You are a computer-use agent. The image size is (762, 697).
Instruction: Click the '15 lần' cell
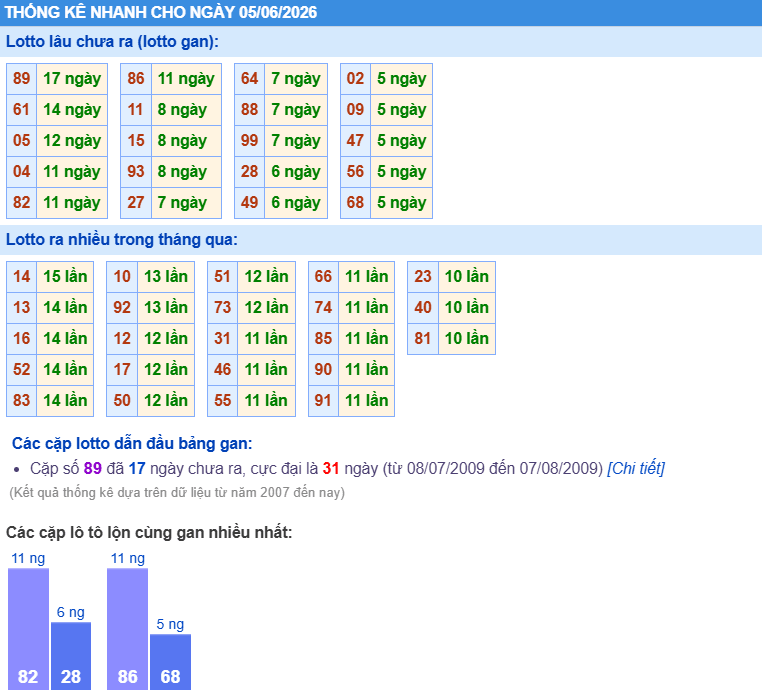tap(65, 277)
